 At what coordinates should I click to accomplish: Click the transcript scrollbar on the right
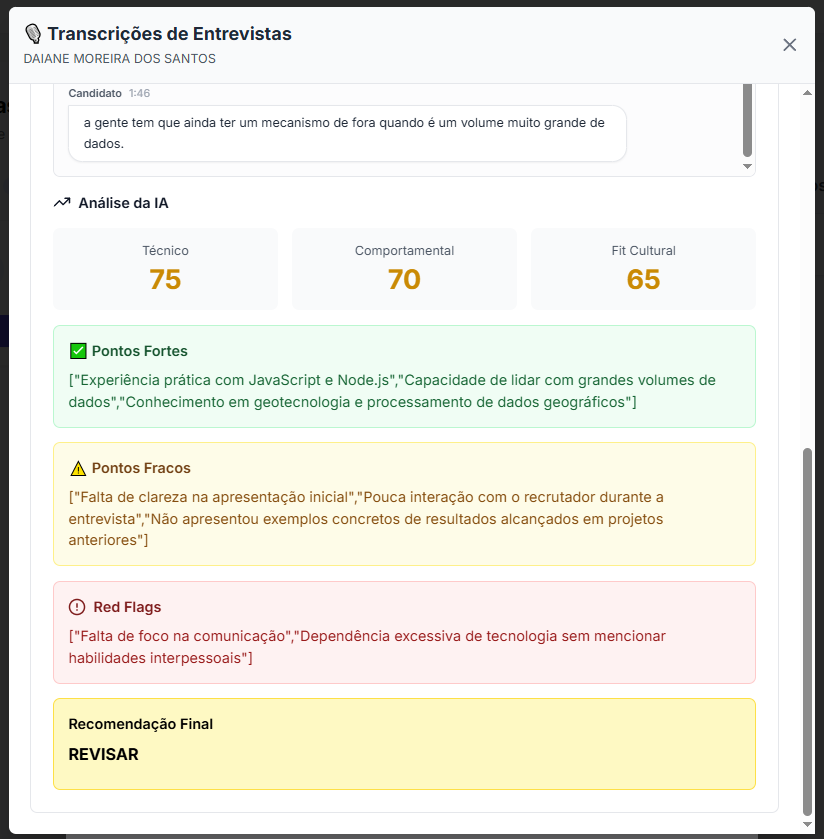(x=747, y=120)
